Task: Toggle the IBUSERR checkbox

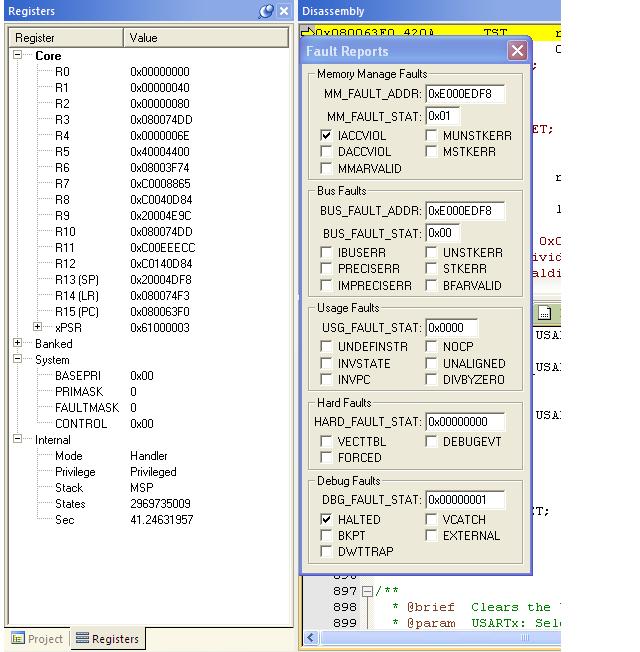Action: pos(326,252)
